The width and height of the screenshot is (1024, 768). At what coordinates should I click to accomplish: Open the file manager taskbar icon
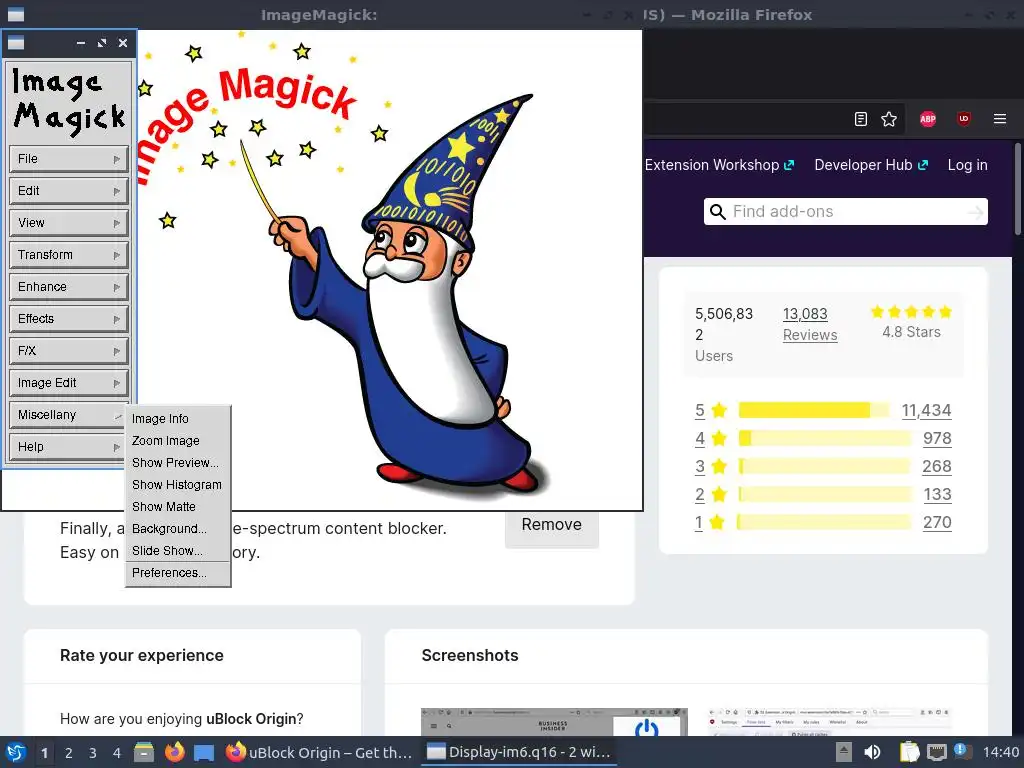[x=144, y=752]
